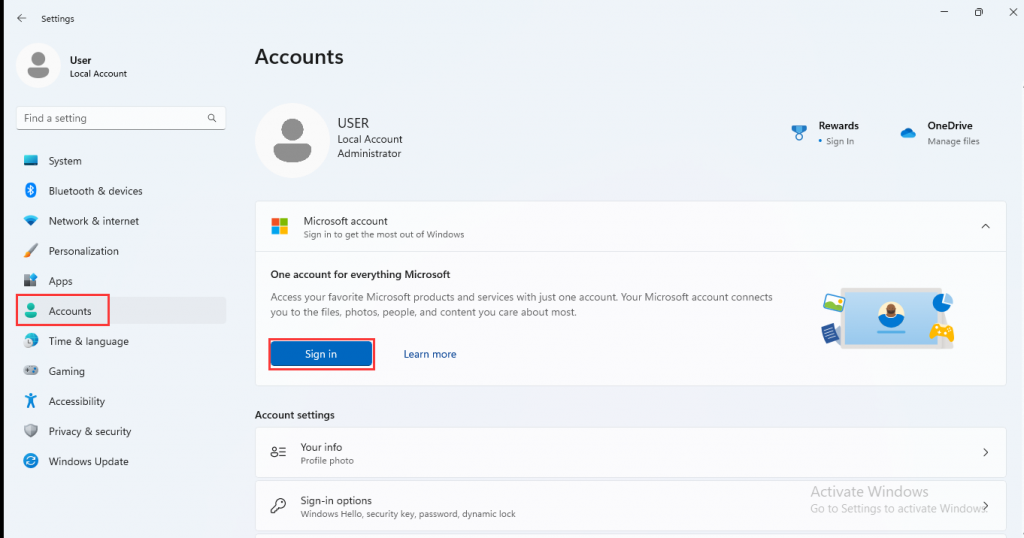This screenshot has width=1024, height=538.
Task: Click the Accounts person icon
Action: [31, 311]
